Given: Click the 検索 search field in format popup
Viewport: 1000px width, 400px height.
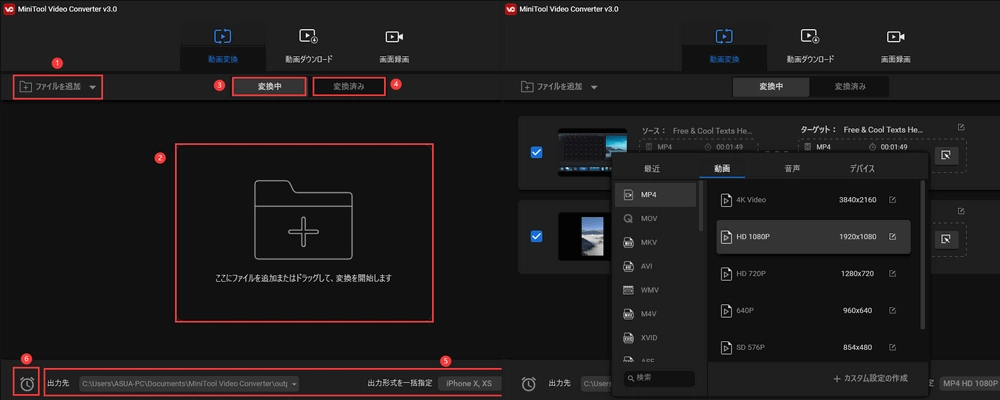Looking at the screenshot, I should (x=660, y=378).
